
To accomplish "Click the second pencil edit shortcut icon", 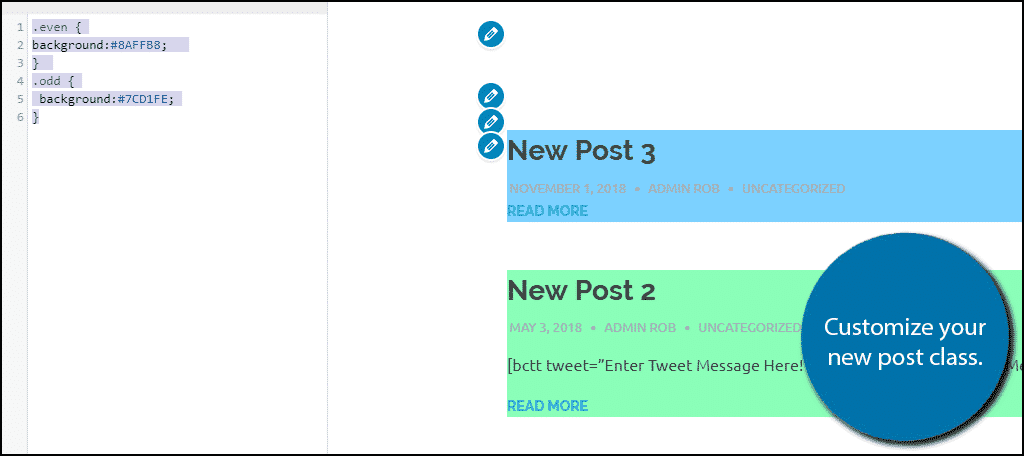I will pos(490,97).
